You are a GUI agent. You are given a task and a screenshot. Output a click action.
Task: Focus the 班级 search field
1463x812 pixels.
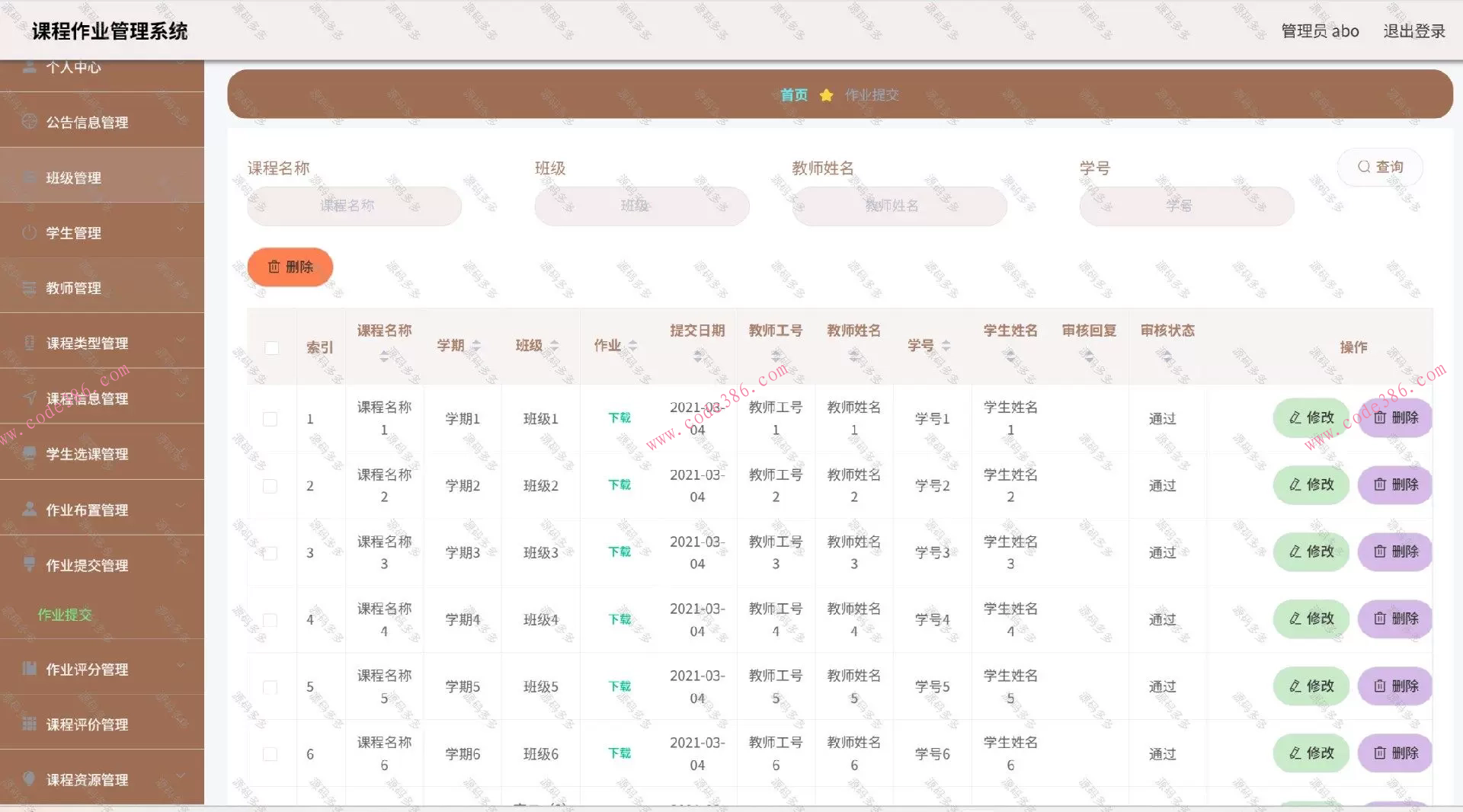[642, 206]
